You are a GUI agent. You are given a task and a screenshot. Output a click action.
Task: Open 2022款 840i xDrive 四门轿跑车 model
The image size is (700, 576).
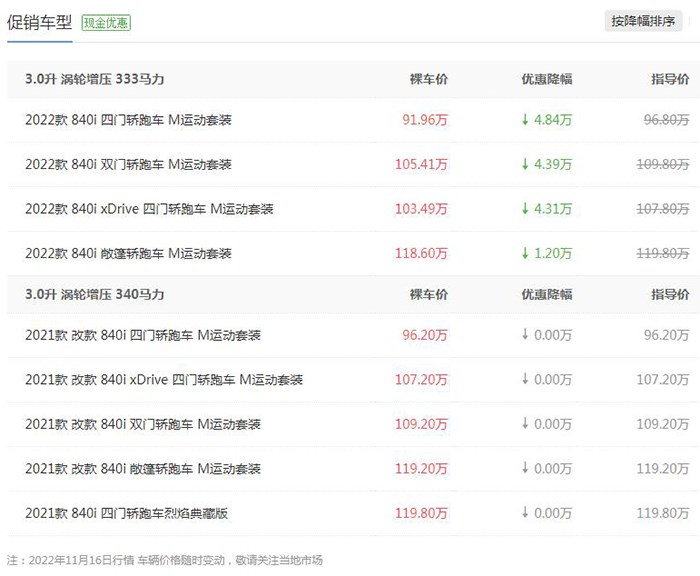pos(149,209)
